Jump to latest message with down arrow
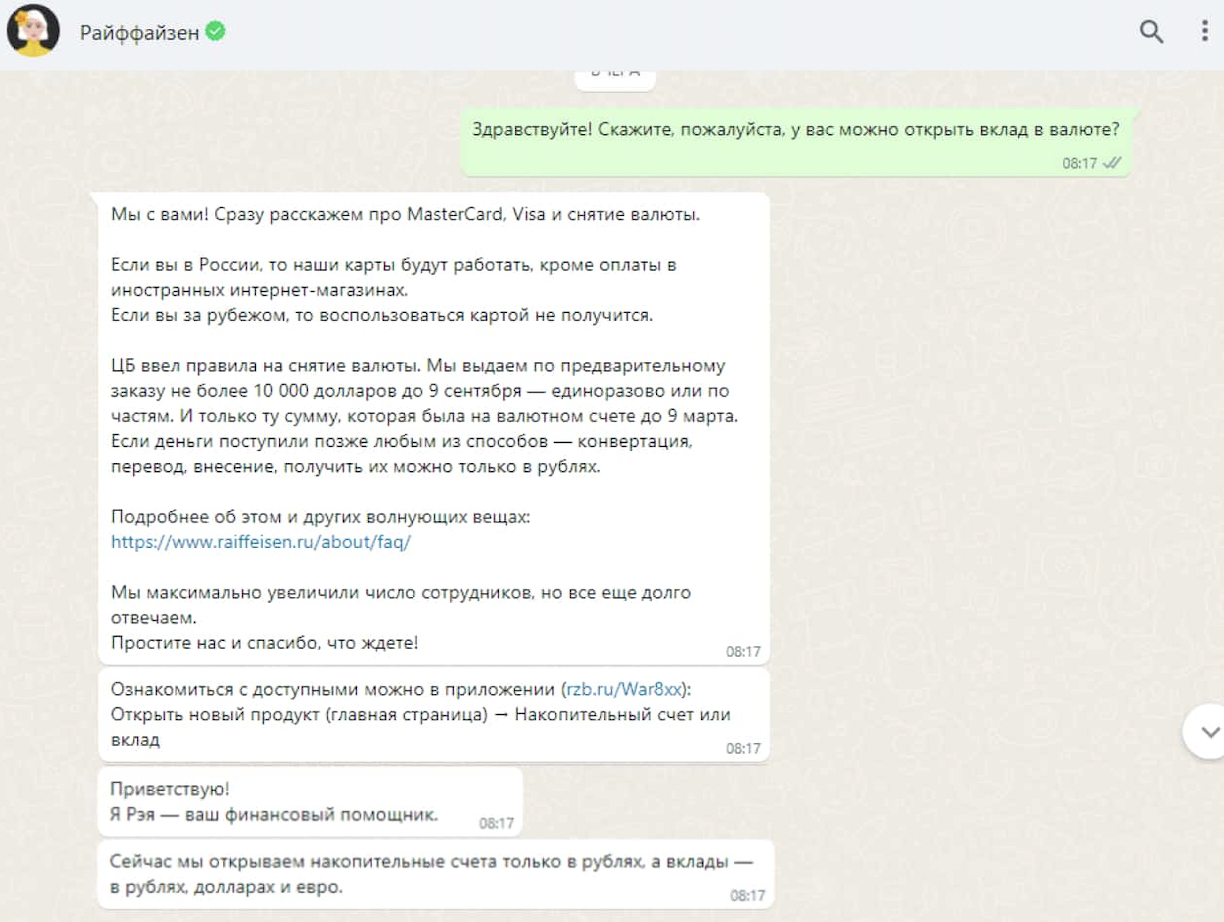 [x=1210, y=732]
